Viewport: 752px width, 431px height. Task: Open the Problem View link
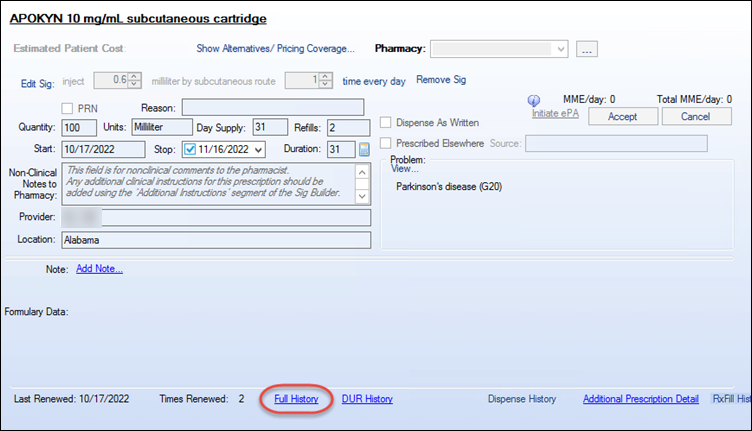(x=404, y=169)
